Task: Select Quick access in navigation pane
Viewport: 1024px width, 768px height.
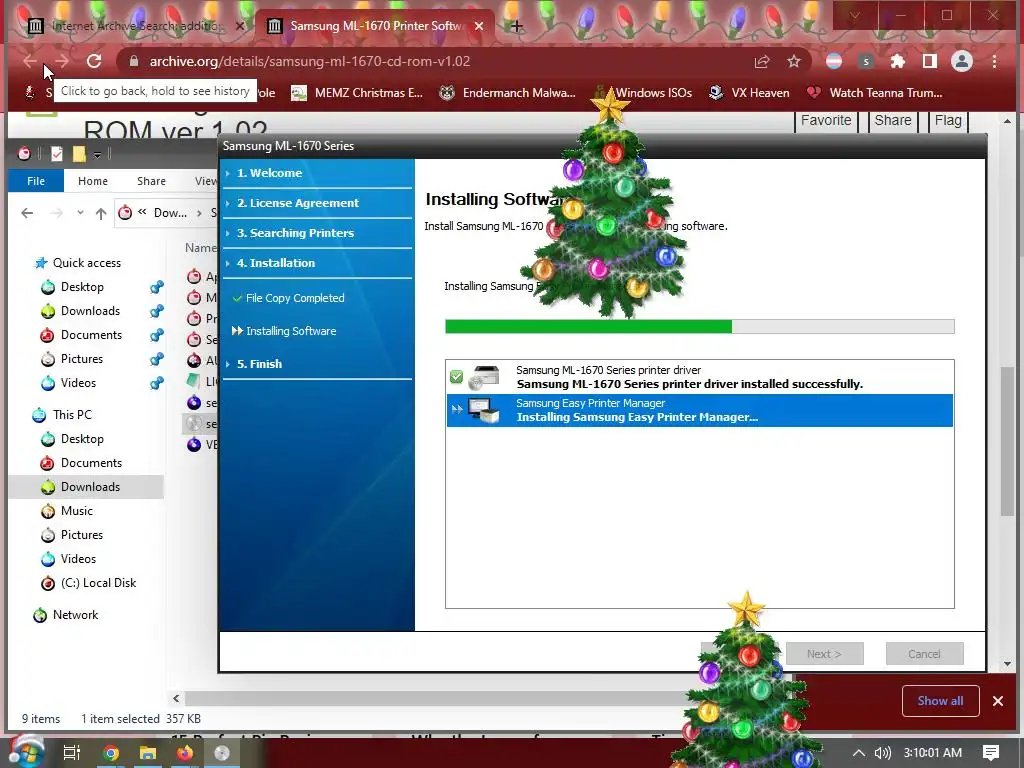Action: point(78,263)
